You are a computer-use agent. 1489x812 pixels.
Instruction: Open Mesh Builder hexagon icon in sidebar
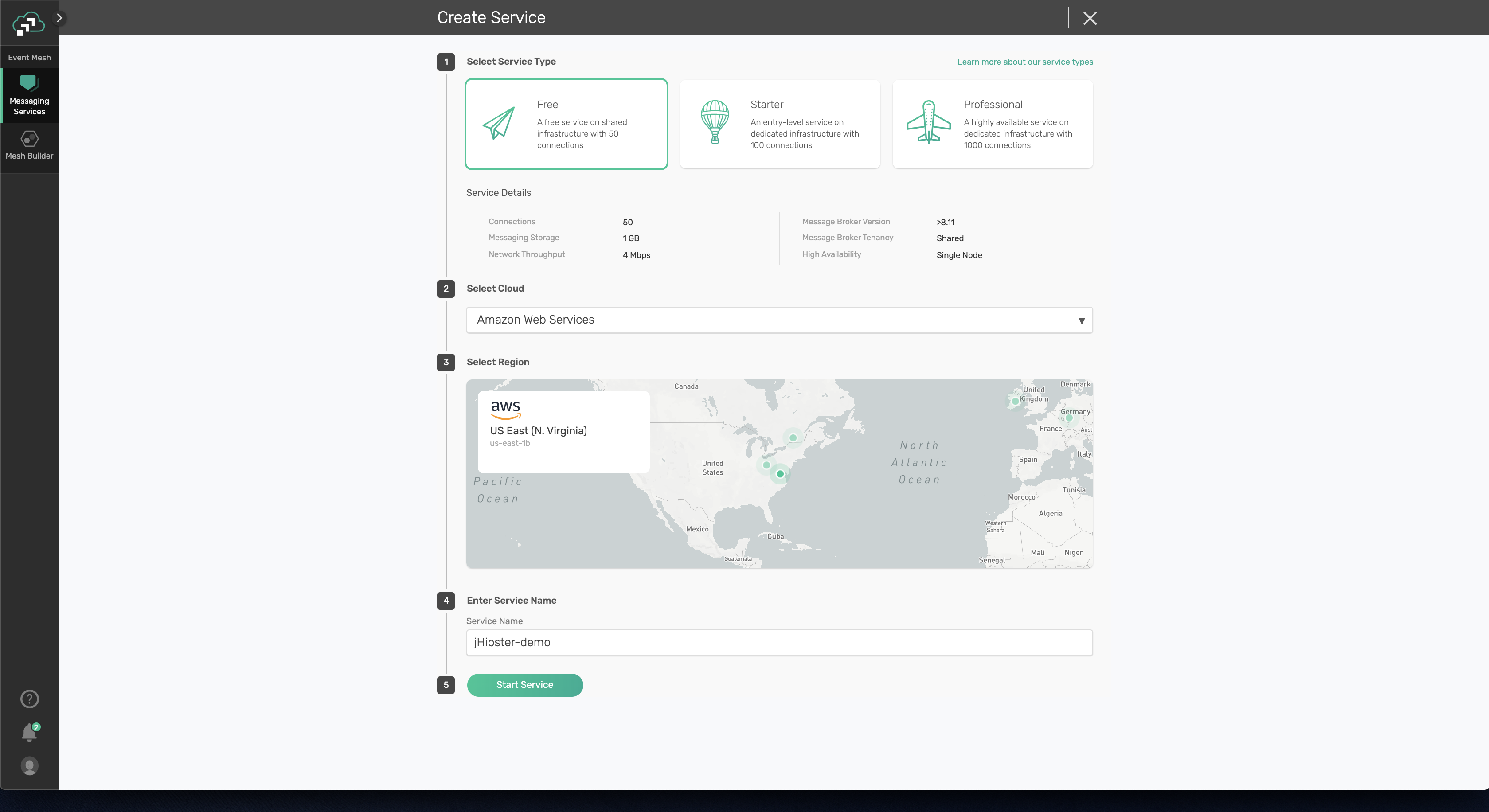29,139
